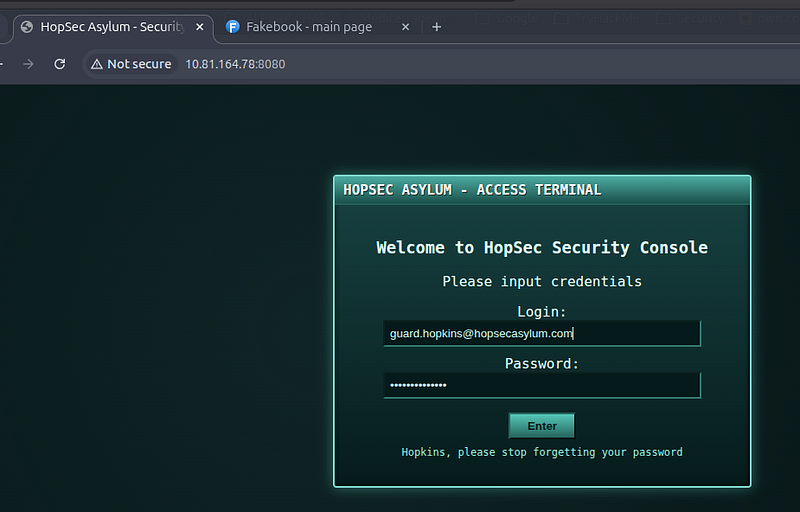800x512 pixels.
Task: Click the Password input field
Action: click(542, 386)
